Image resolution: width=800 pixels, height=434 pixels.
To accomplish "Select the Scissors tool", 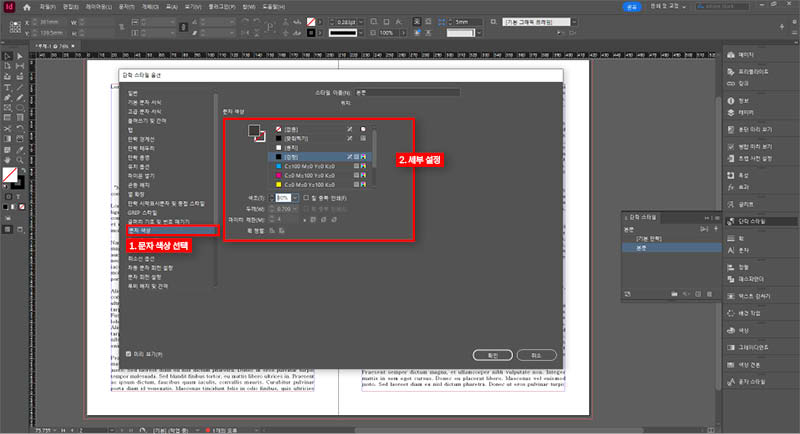I will coord(8,129).
